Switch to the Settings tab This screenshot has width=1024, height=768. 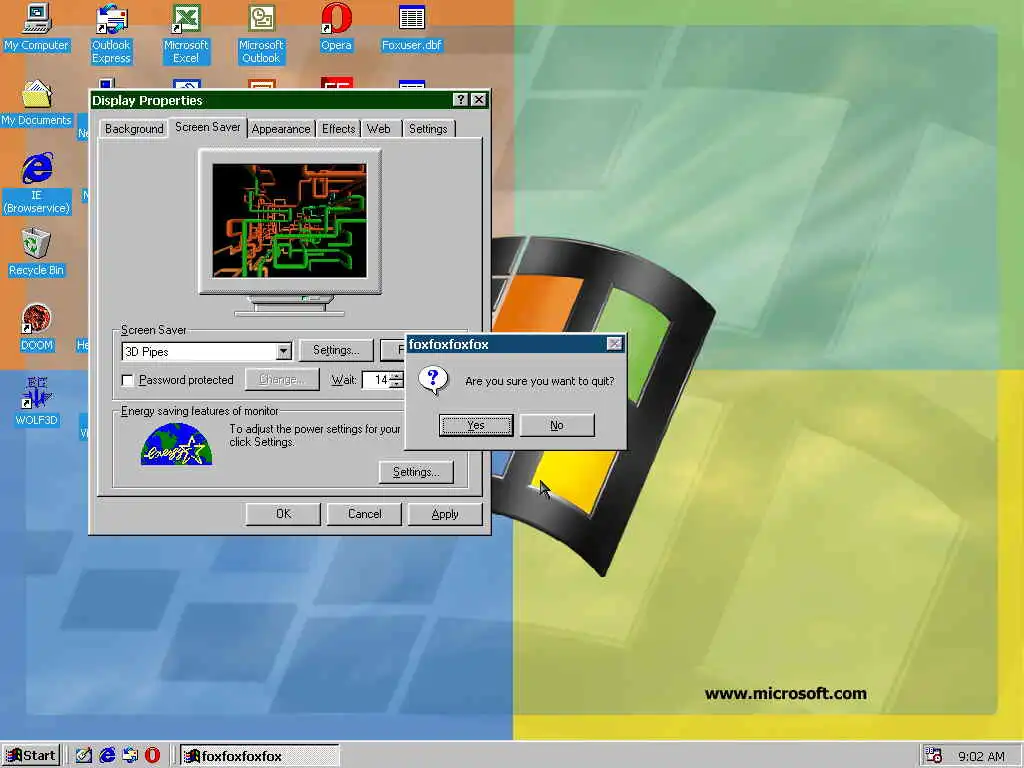click(x=428, y=129)
